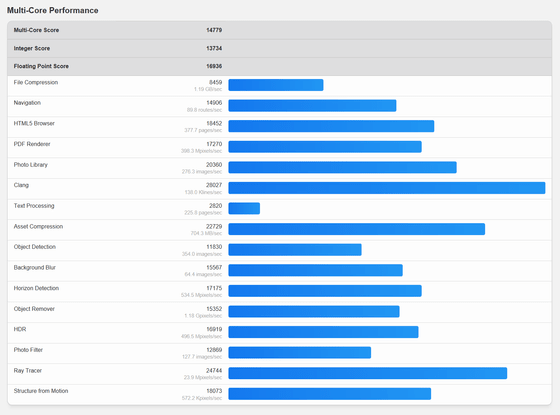The height and width of the screenshot is (415, 560).
Task: Click the HDR score bar
Action: 323,332
